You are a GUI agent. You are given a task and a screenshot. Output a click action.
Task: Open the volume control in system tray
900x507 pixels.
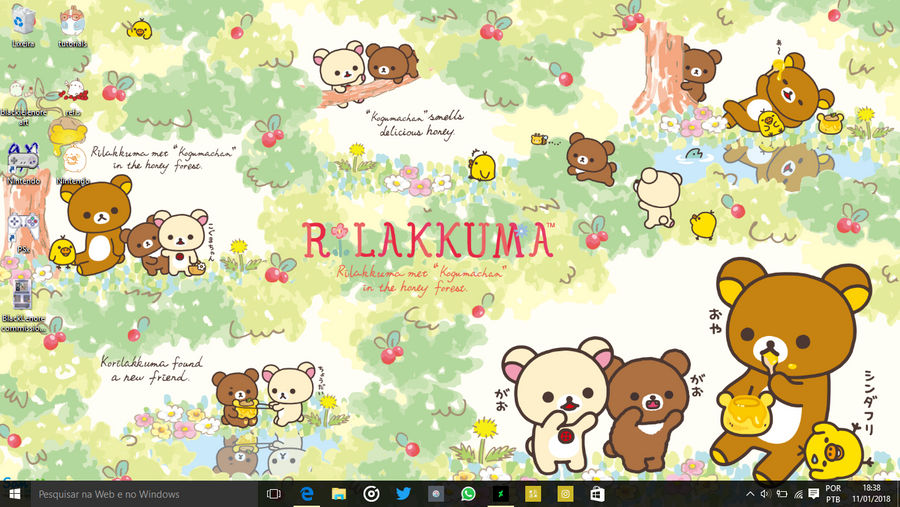coord(765,494)
